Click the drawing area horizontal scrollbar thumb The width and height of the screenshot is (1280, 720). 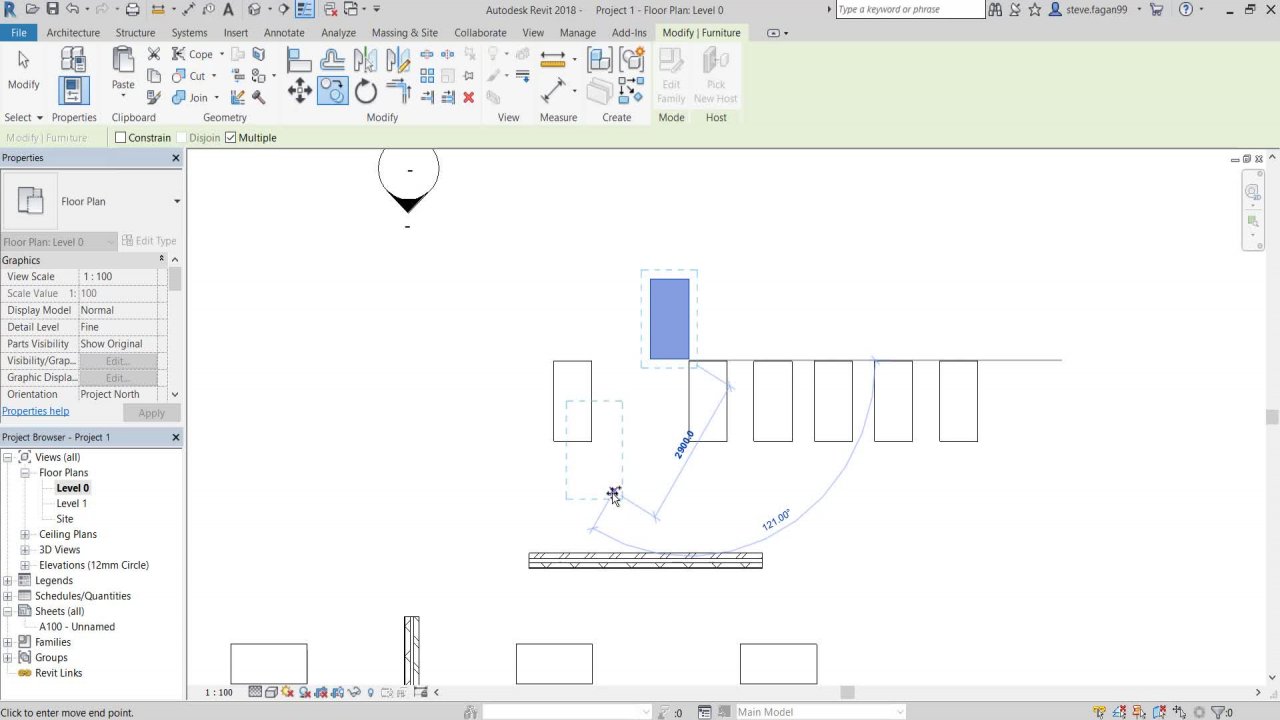[x=847, y=692]
